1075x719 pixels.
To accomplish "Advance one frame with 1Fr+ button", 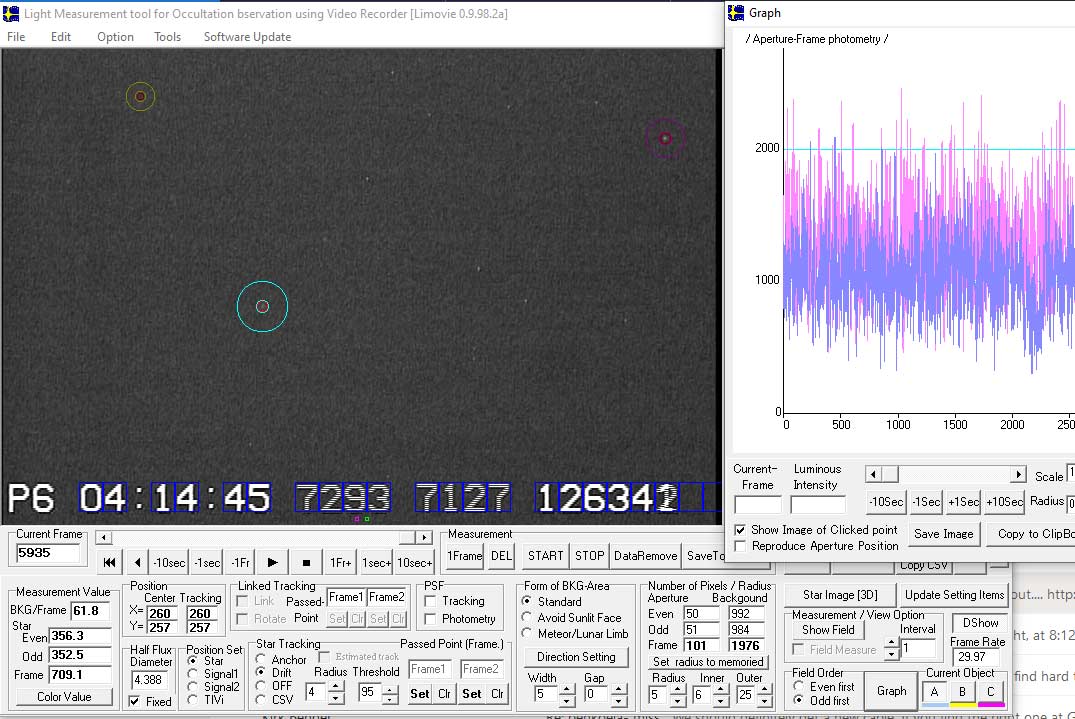I will [x=341, y=563].
